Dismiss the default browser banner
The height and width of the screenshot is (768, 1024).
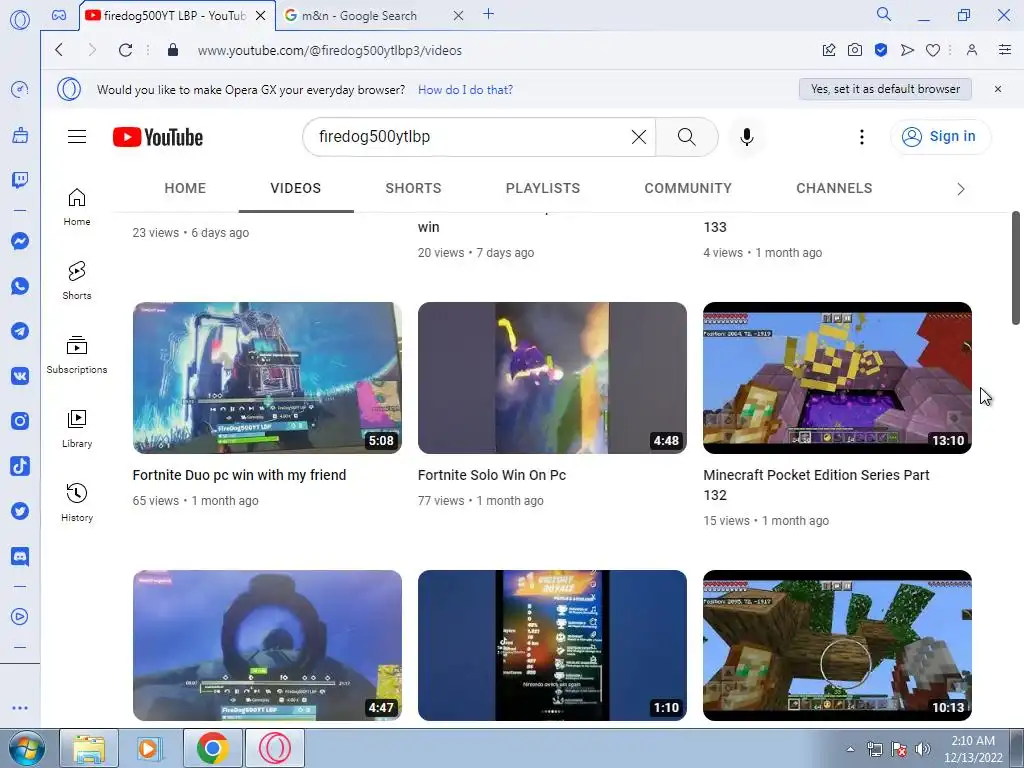click(998, 89)
